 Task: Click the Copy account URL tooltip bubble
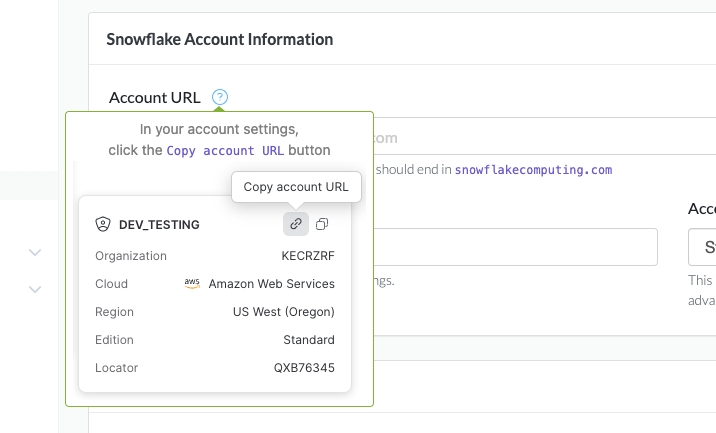coord(296,187)
